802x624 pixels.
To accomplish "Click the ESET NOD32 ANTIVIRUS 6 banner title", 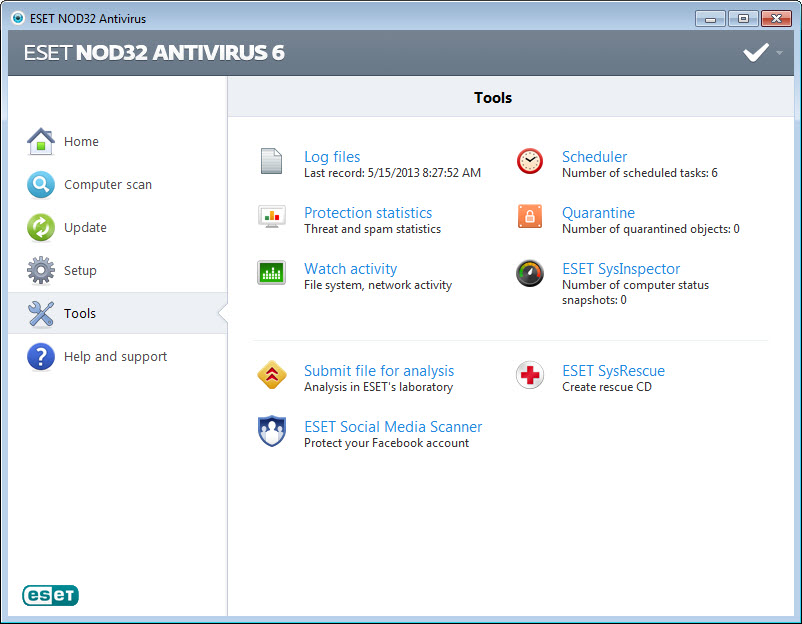I will tap(154, 53).
